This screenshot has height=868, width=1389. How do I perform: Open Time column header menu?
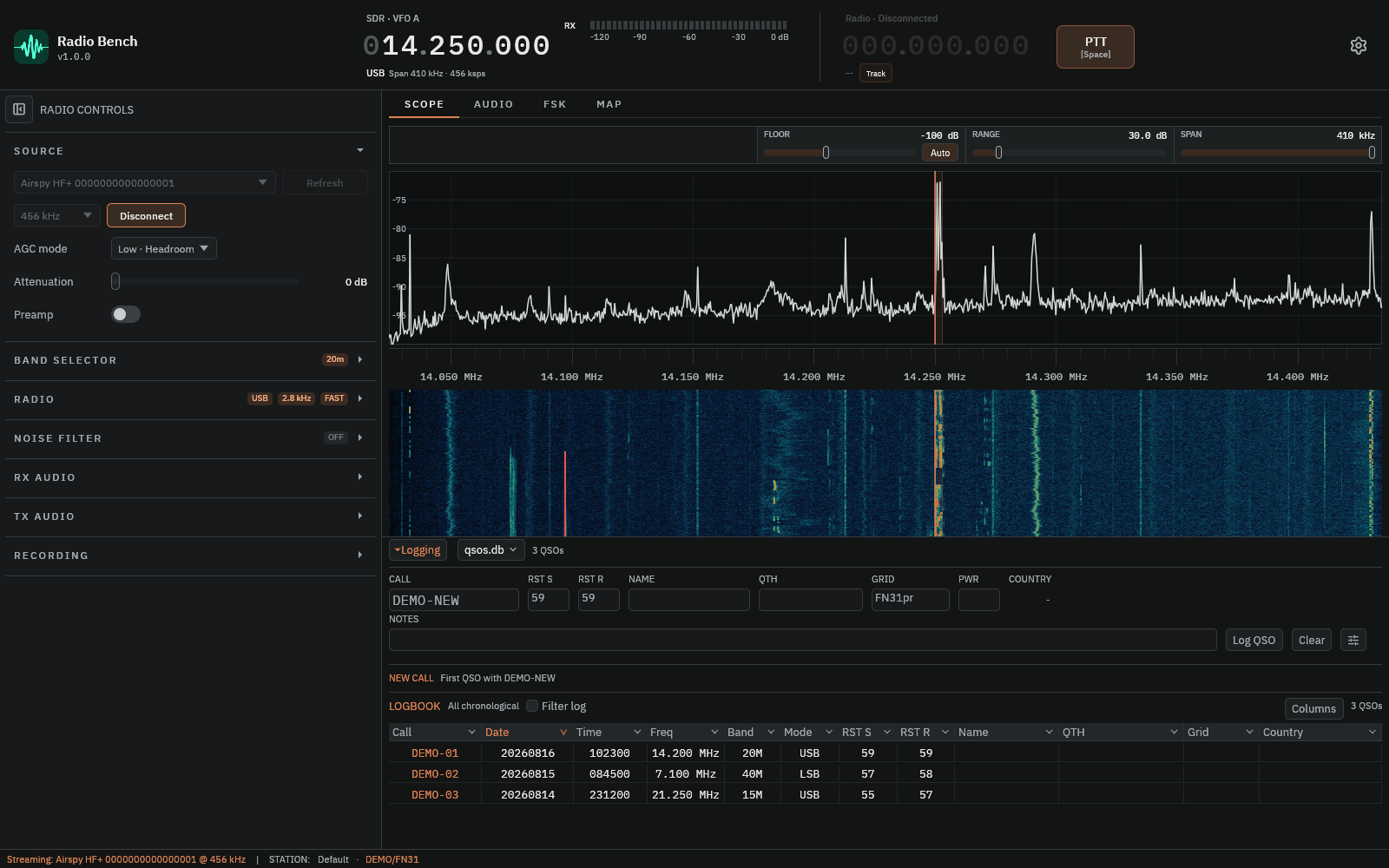(x=637, y=732)
